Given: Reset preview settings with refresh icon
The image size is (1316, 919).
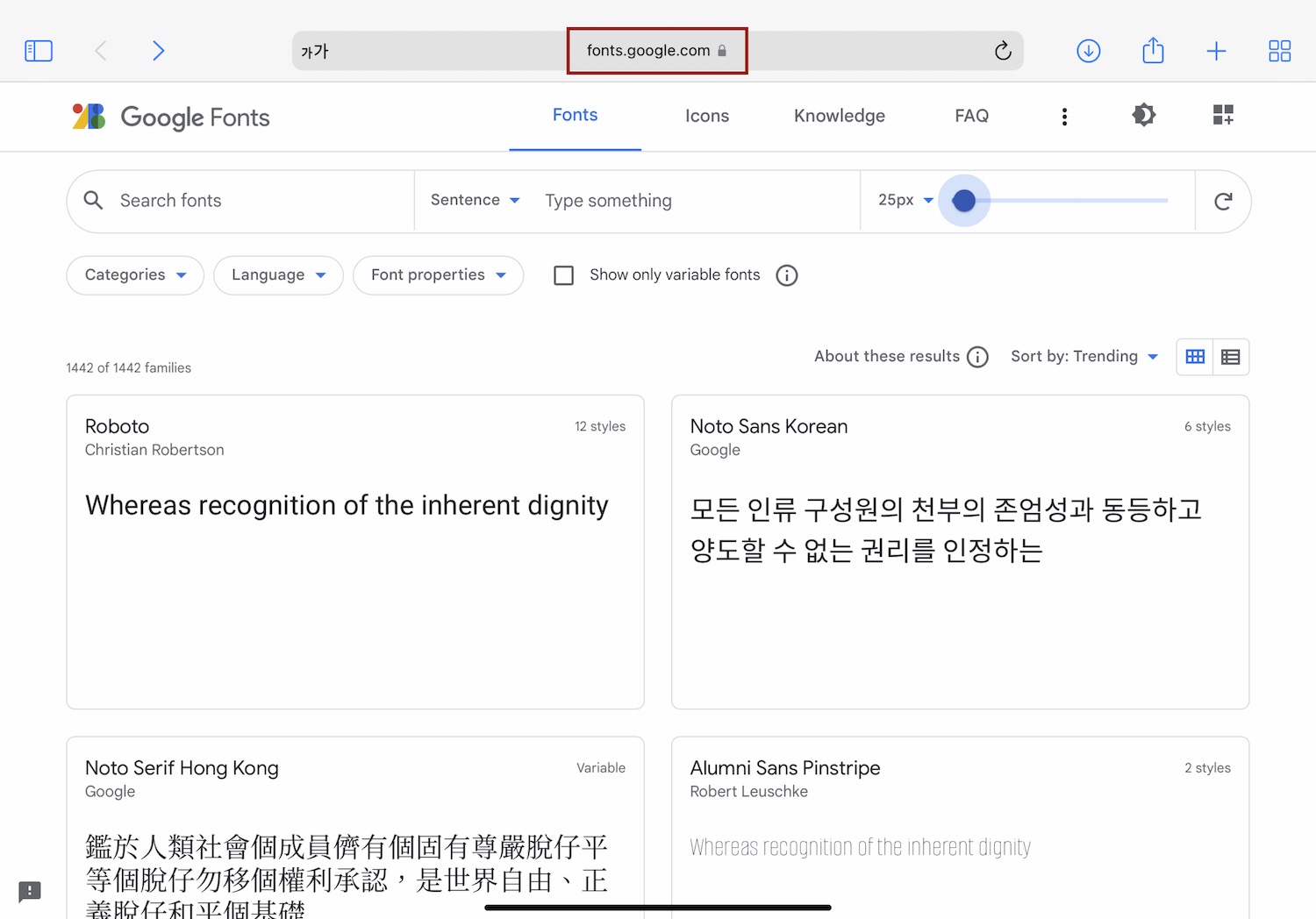Looking at the screenshot, I should click(1223, 202).
